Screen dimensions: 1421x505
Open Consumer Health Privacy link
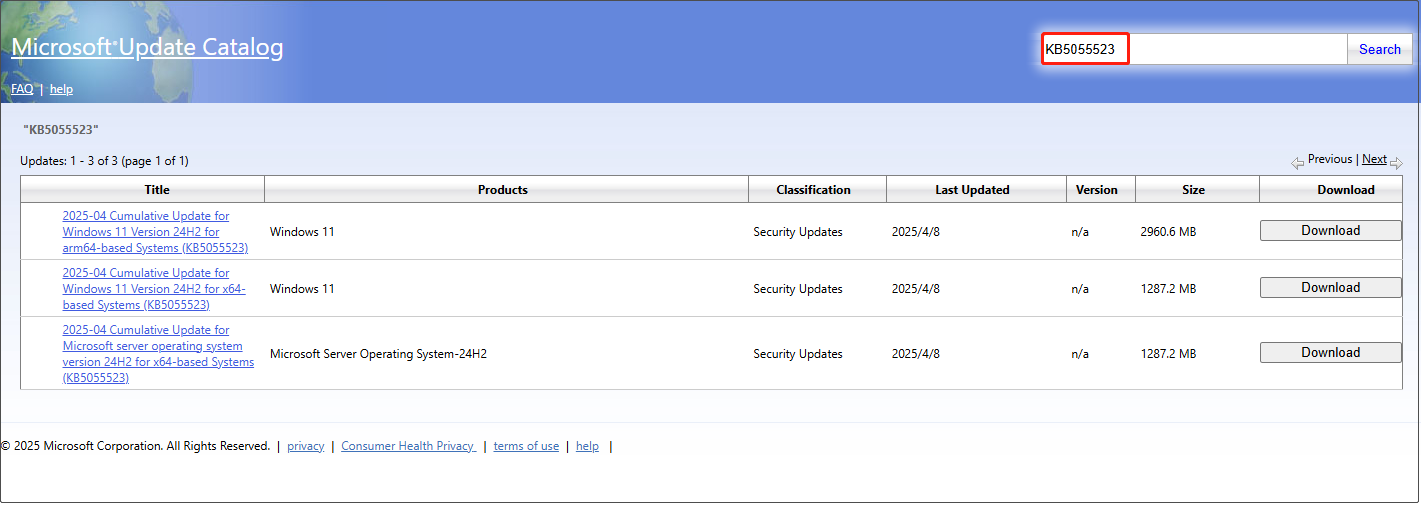pos(408,446)
